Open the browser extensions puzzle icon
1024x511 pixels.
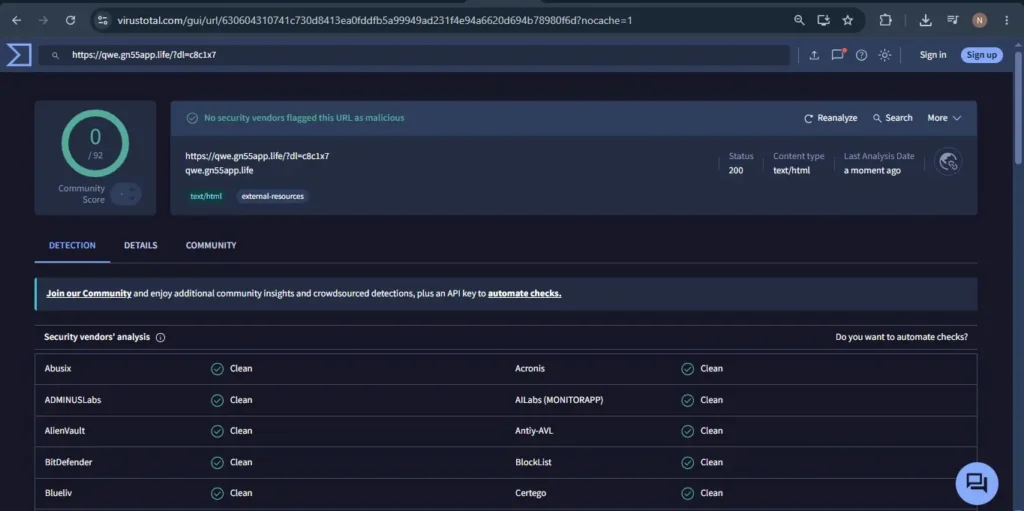(886, 20)
